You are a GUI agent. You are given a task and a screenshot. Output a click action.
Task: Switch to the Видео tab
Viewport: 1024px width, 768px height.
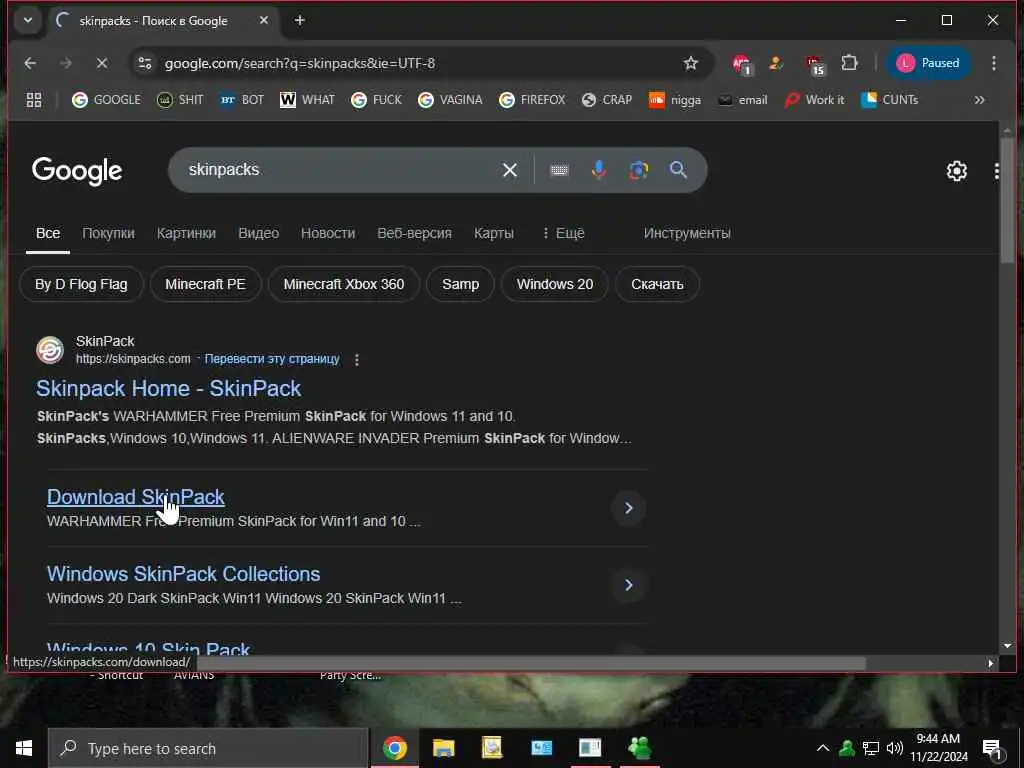pyautogui.click(x=259, y=233)
